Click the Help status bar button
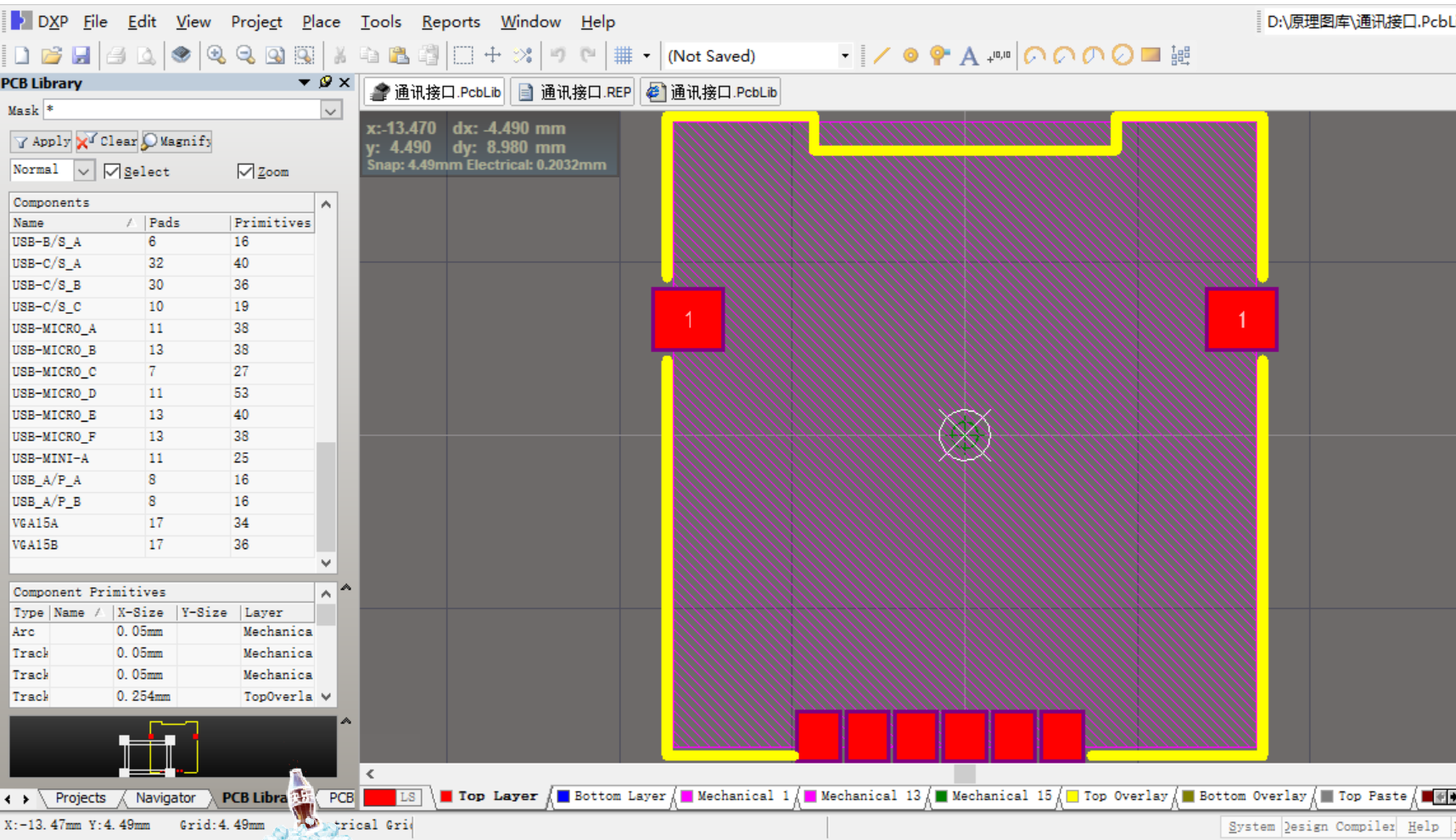Image resolution: width=1456 pixels, height=840 pixels. coord(1423,826)
